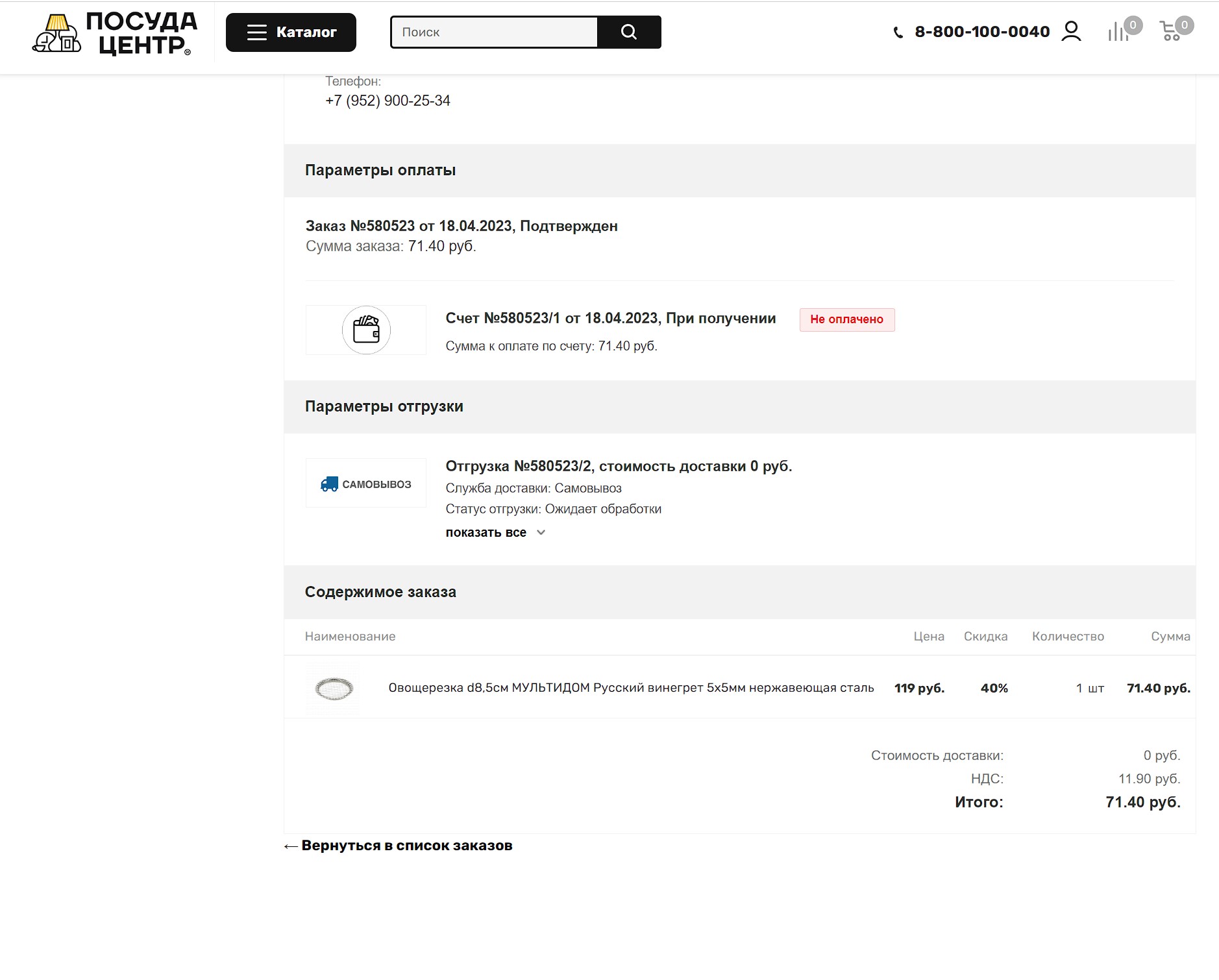Click the Служба доставки: Самовывоз line
The height and width of the screenshot is (980, 1219).
(534, 488)
